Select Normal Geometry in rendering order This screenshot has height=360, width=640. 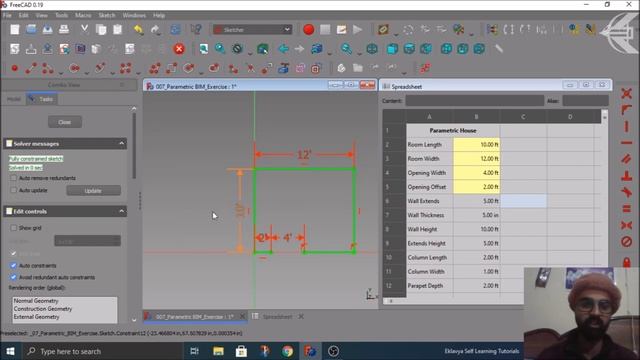click(36, 301)
